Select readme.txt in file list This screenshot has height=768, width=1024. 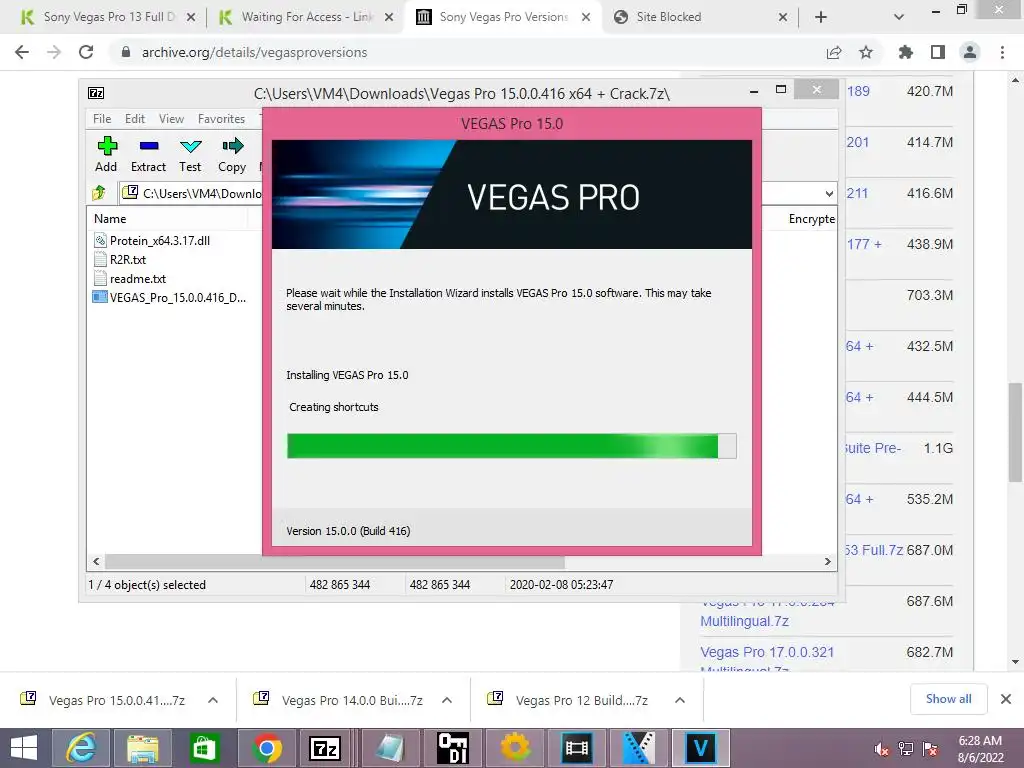[130, 278]
